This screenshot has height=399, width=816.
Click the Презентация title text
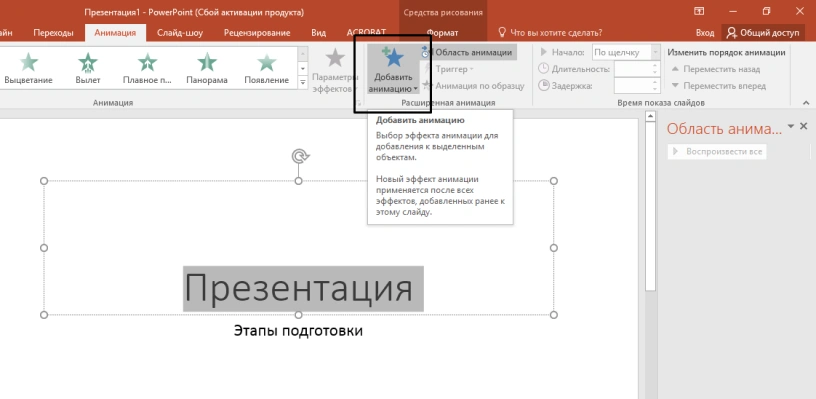tap(299, 288)
